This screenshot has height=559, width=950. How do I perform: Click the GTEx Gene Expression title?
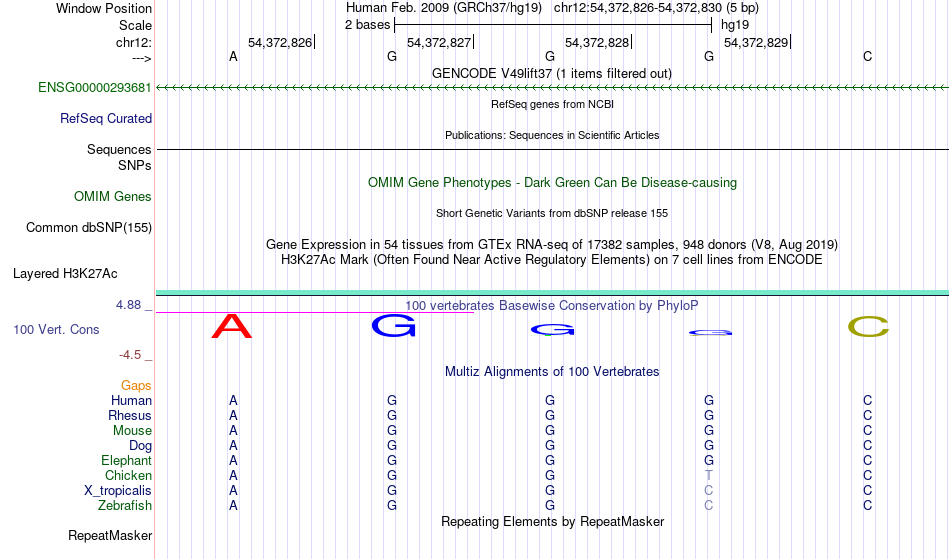point(552,245)
